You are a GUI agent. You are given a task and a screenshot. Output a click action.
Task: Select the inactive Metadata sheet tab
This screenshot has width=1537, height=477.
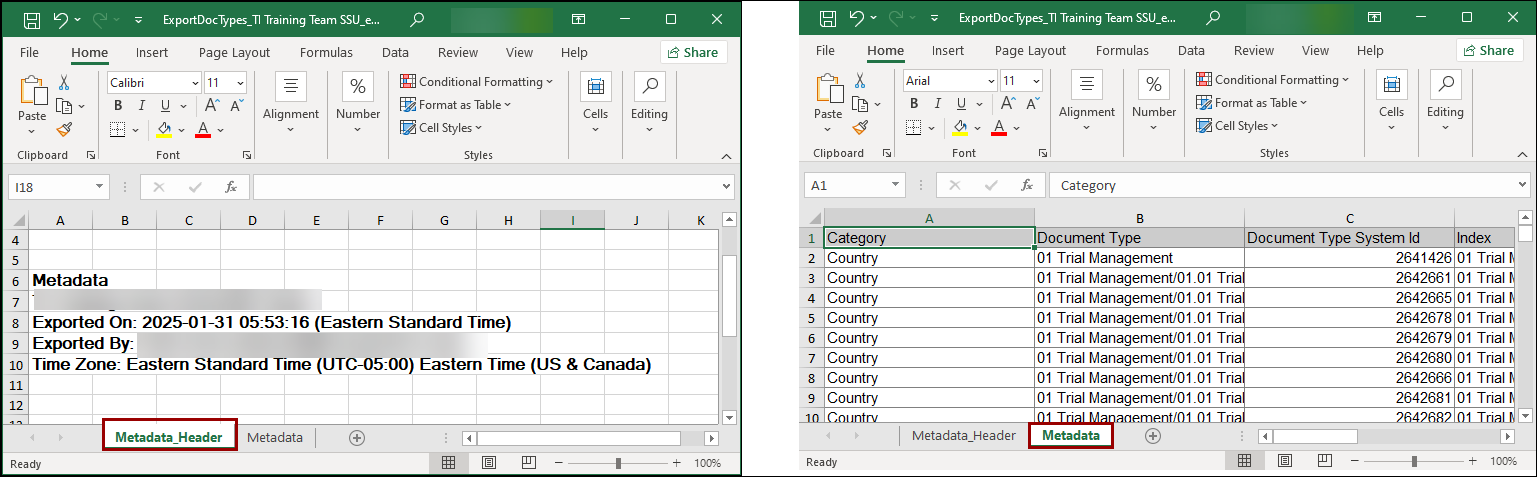point(275,438)
